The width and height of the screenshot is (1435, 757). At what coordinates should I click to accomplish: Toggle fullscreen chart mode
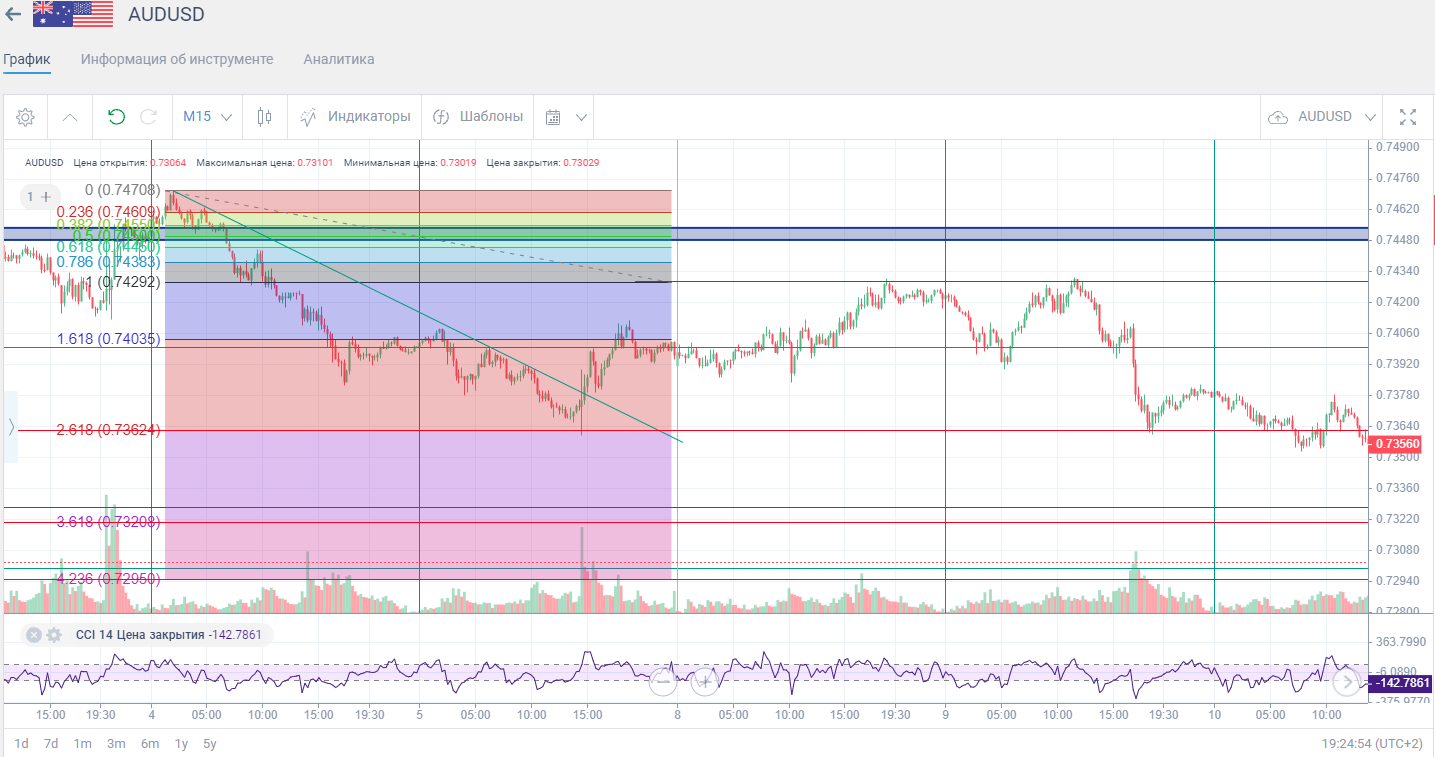(1408, 117)
